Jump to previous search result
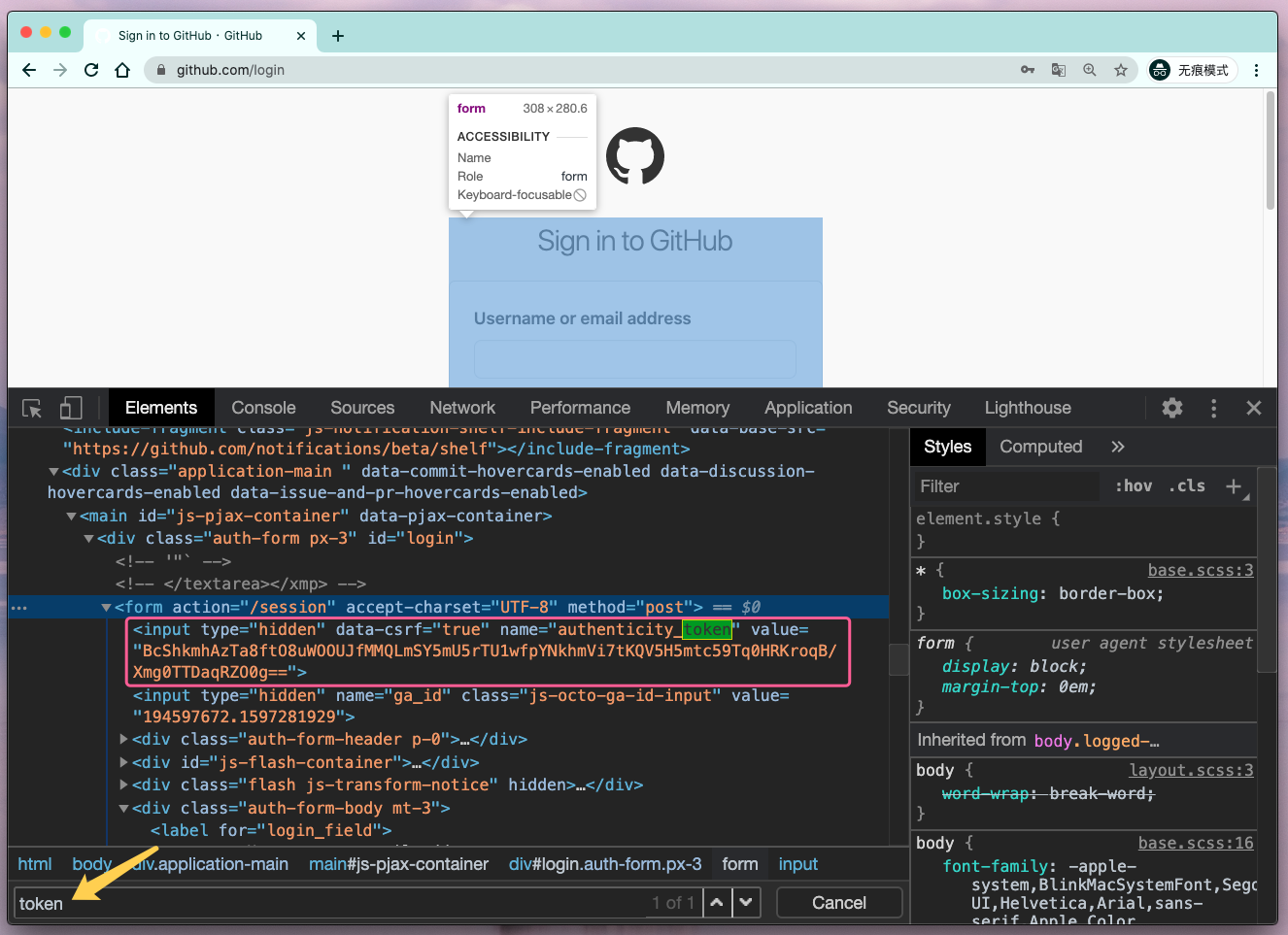This screenshot has height=935, width=1288. (716, 903)
